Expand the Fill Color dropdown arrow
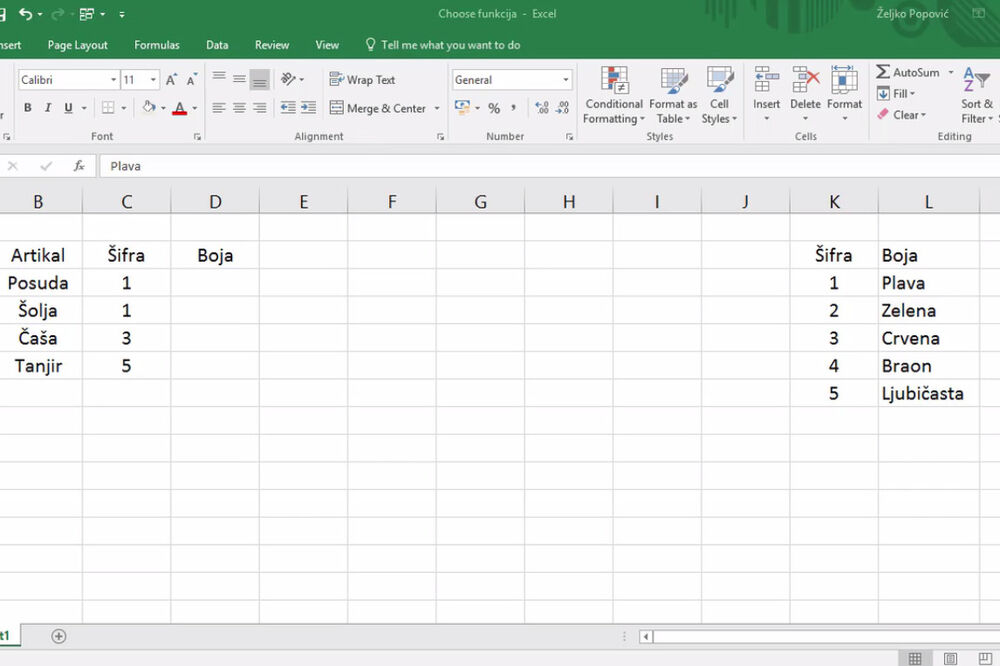Image resolution: width=1000 pixels, height=666 pixels. [x=161, y=107]
